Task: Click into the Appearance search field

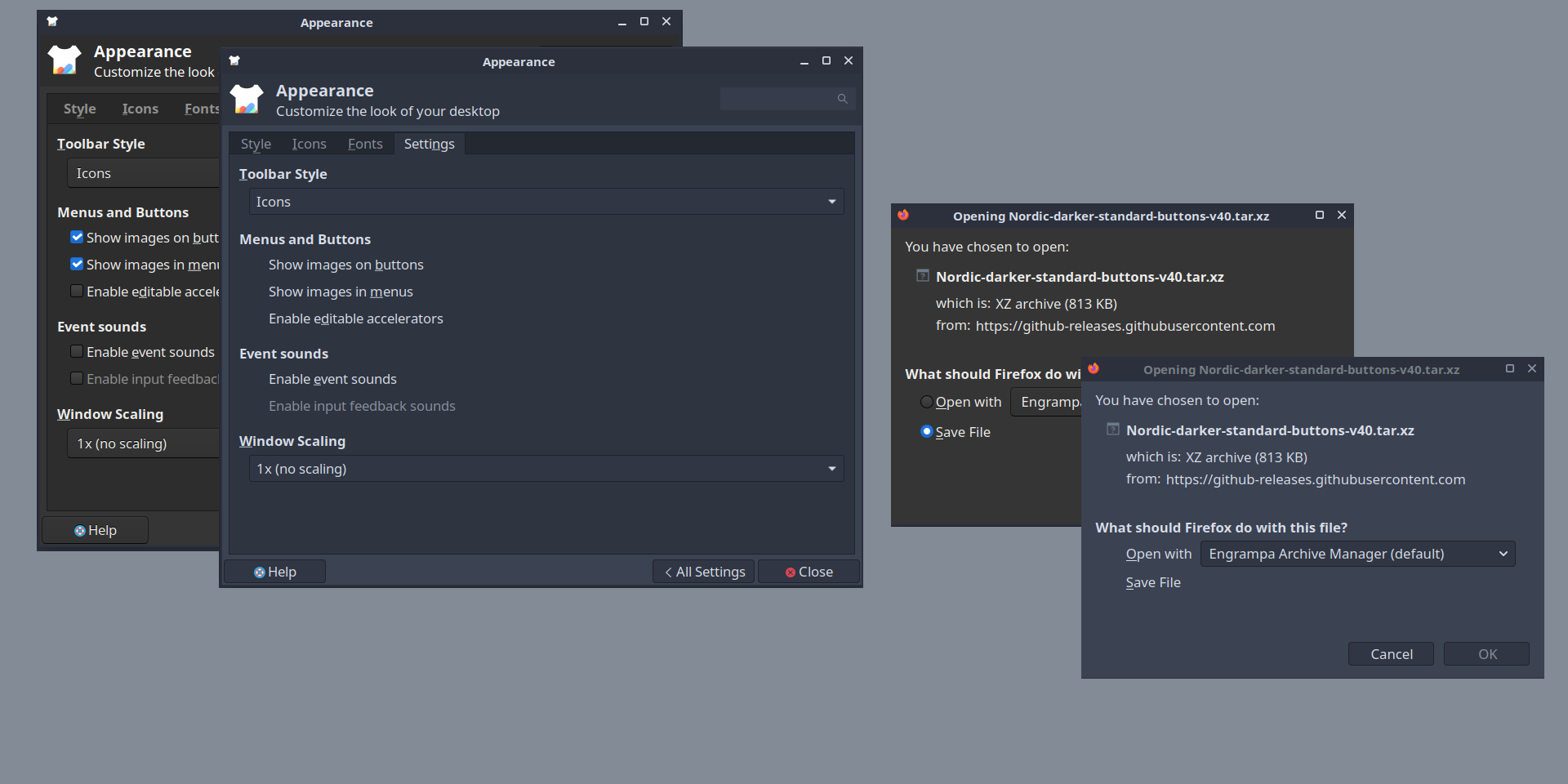Action: (776, 98)
